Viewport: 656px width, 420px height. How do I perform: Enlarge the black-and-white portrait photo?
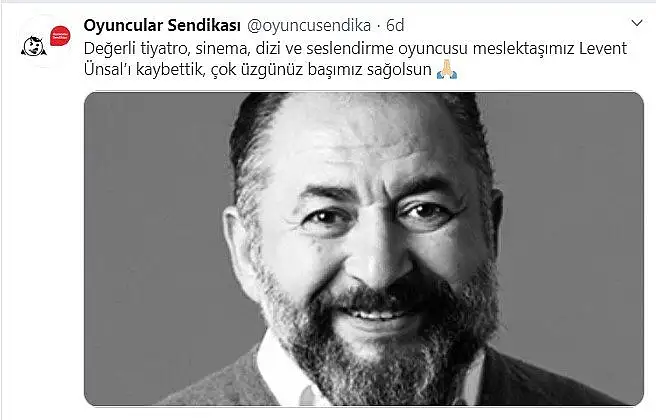(x=364, y=248)
